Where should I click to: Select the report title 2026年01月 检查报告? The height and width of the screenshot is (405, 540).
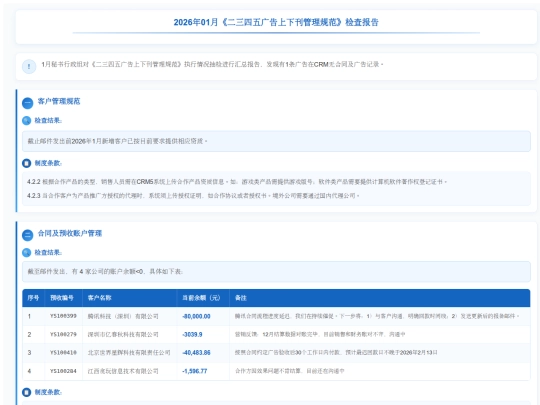[x=276, y=22]
